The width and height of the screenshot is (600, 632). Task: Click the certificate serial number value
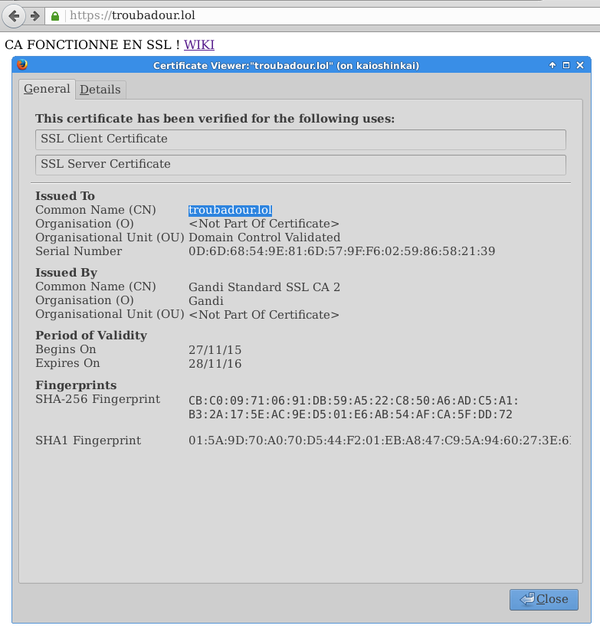tap(341, 251)
